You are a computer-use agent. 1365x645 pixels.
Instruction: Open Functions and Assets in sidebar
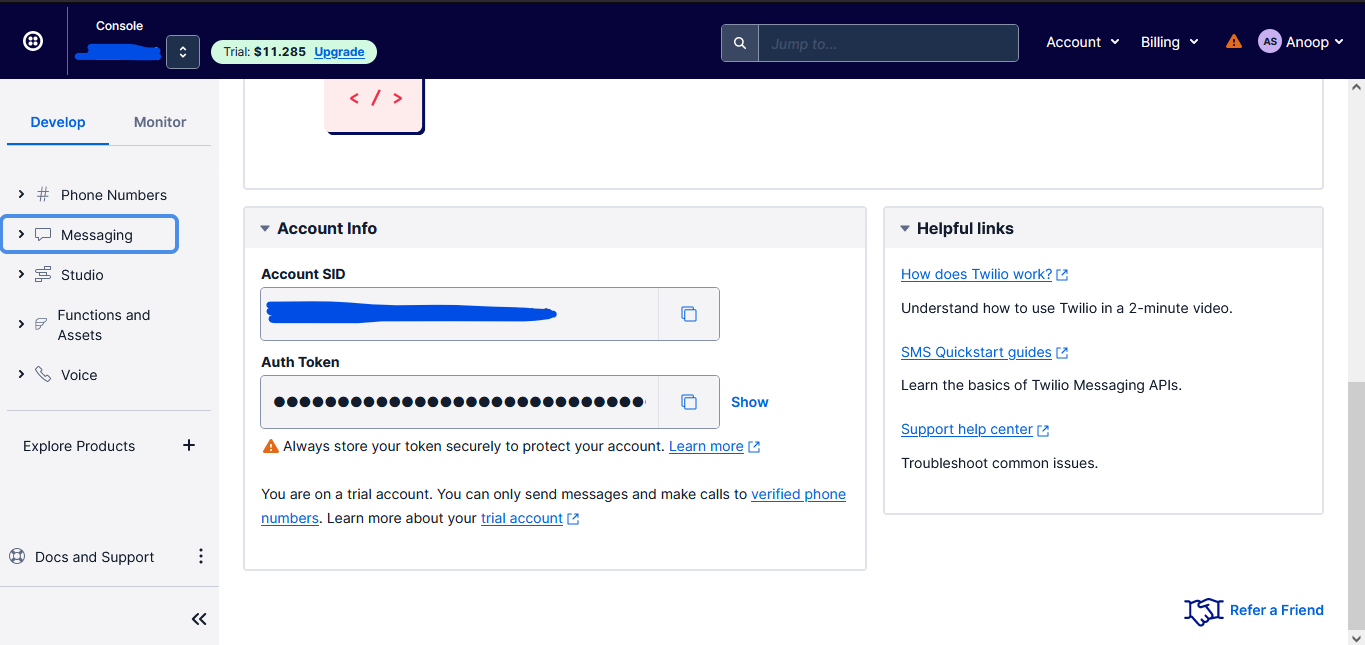tap(104, 325)
